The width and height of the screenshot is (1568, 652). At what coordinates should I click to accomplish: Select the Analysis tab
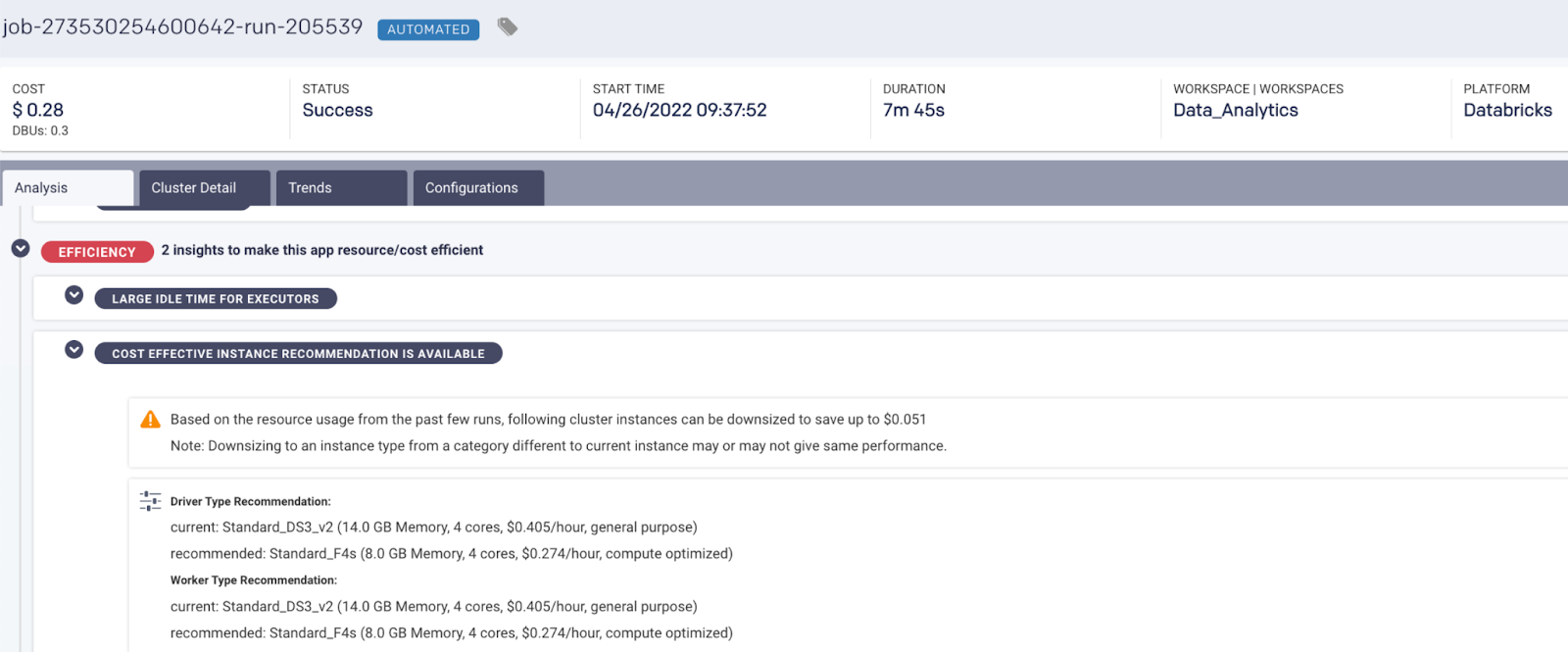(68, 188)
